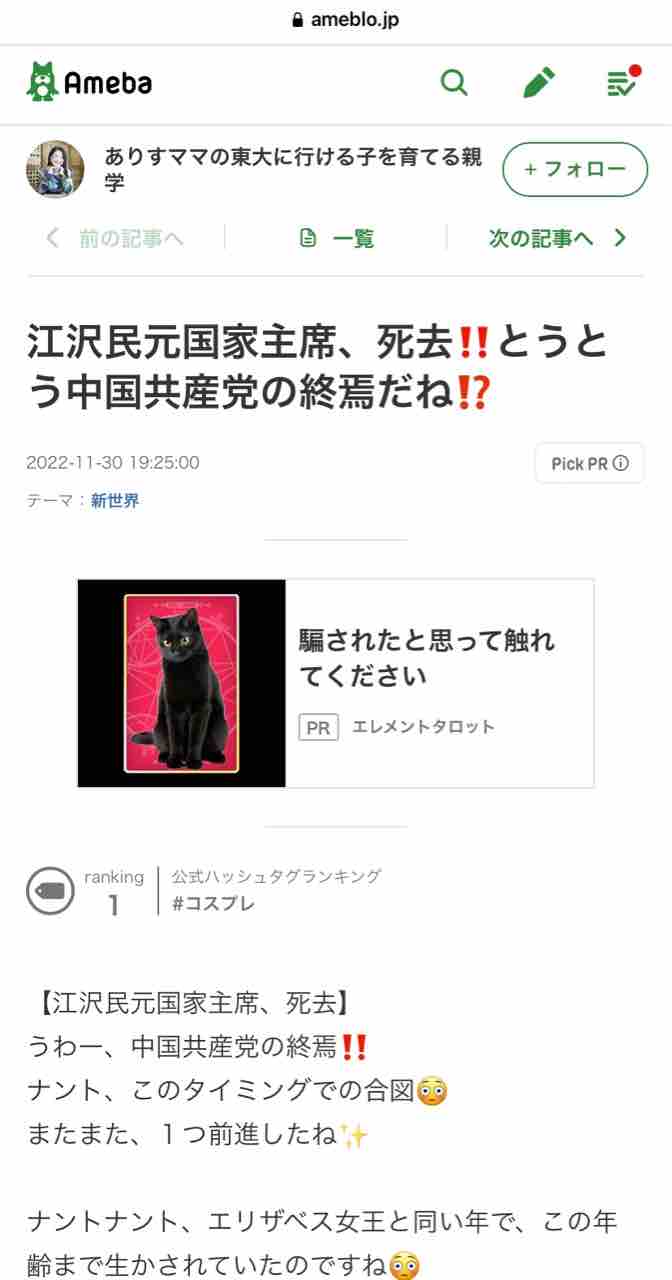Tap the right chevron after 次の記事へ
This screenshot has height=1280, width=672.
click(620, 238)
